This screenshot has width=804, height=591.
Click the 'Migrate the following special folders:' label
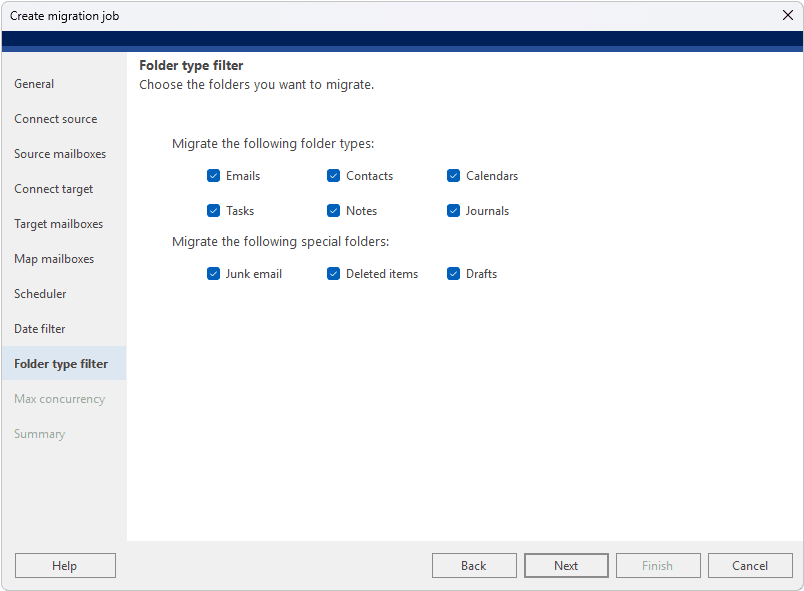tap(280, 241)
